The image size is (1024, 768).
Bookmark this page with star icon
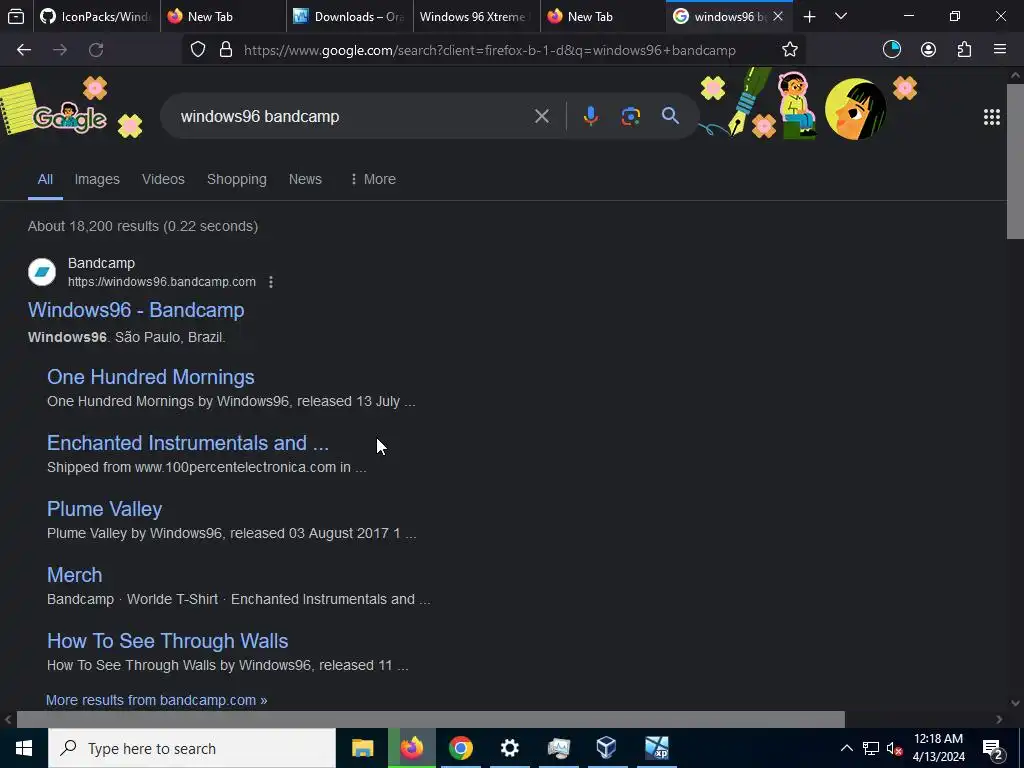790,50
